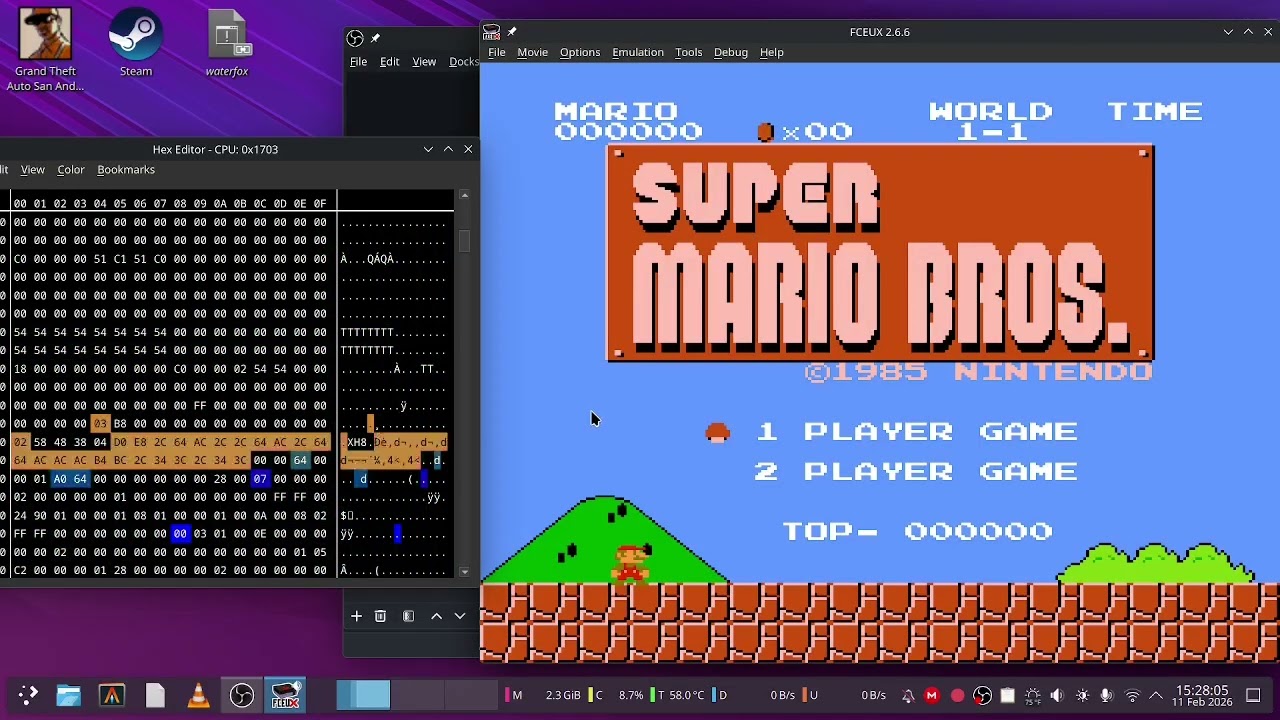Open the volume control in the tray
This screenshot has height=720, width=1280.
click(1057, 695)
